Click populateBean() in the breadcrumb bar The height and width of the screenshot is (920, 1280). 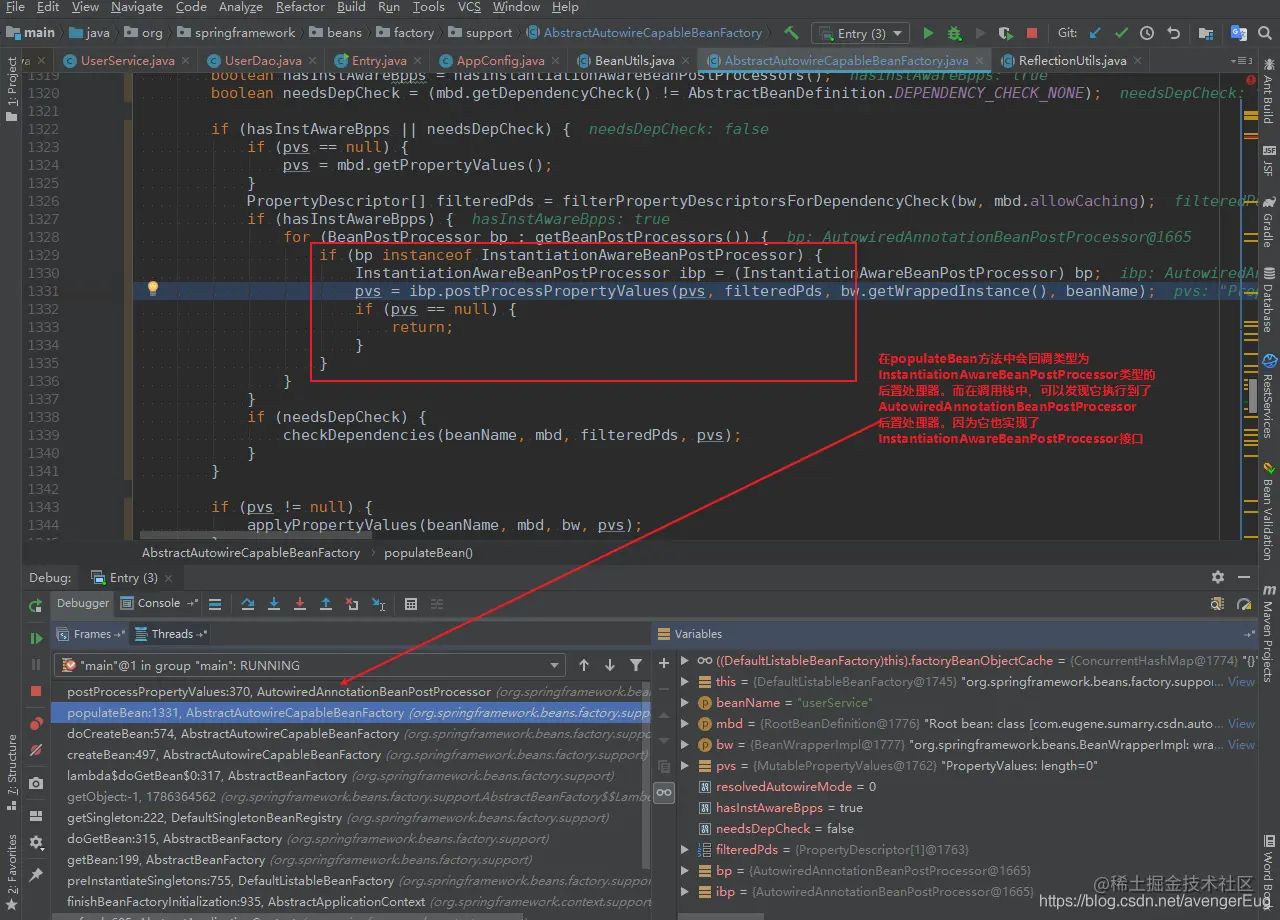click(x=428, y=552)
